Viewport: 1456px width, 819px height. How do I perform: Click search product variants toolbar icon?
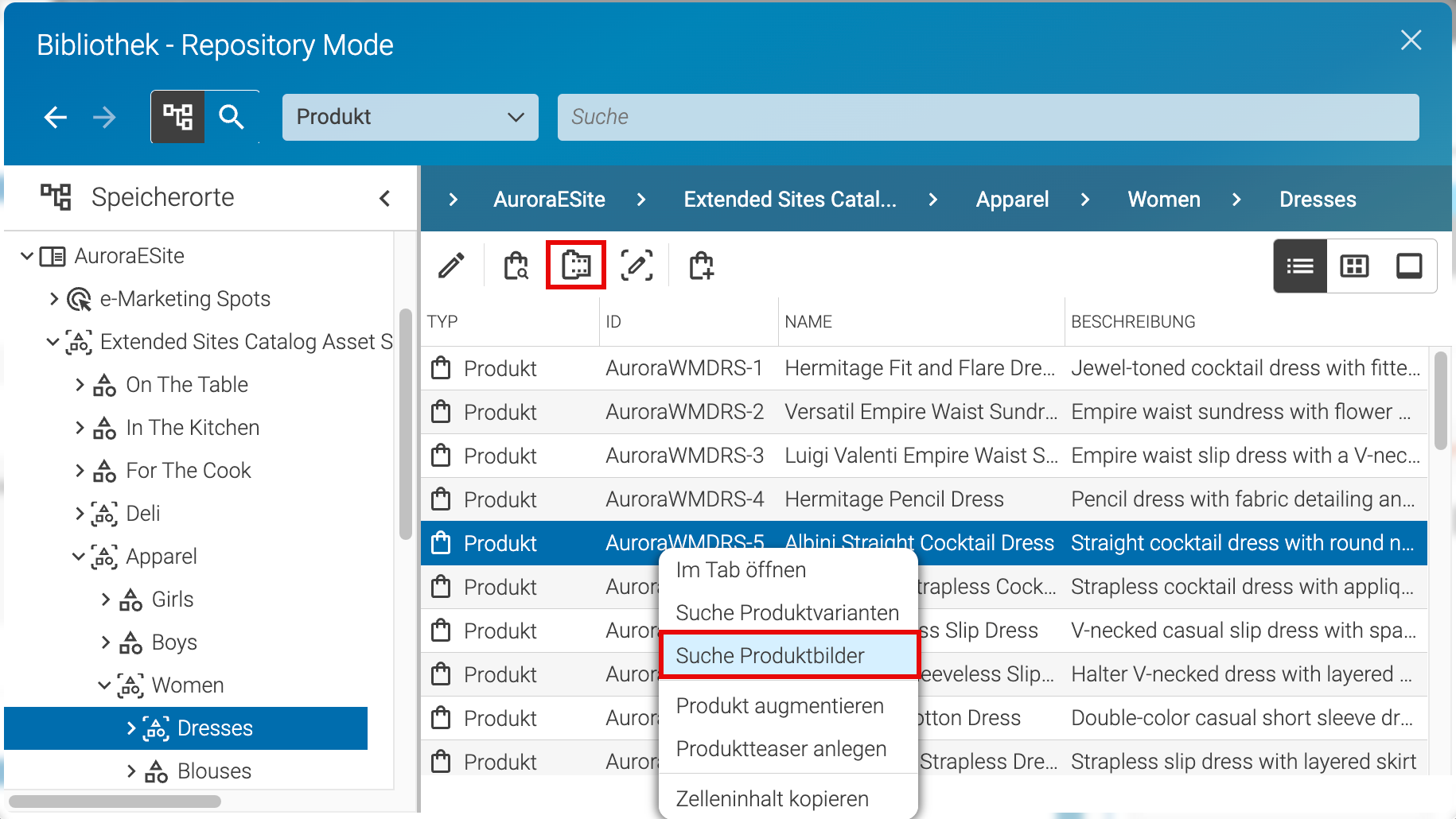(x=516, y=266)
